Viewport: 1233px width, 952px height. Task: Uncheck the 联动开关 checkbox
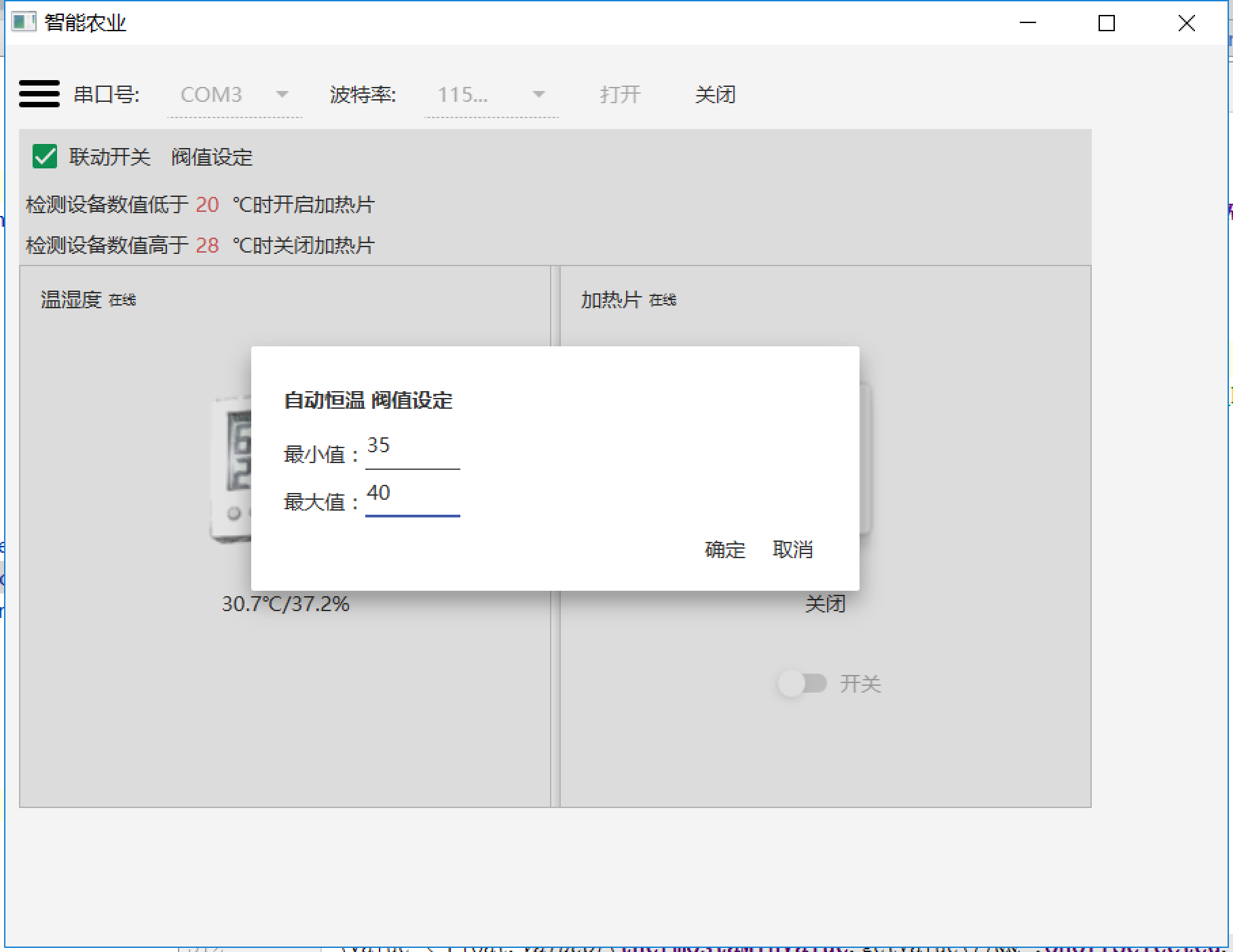(x=43, y=157)
